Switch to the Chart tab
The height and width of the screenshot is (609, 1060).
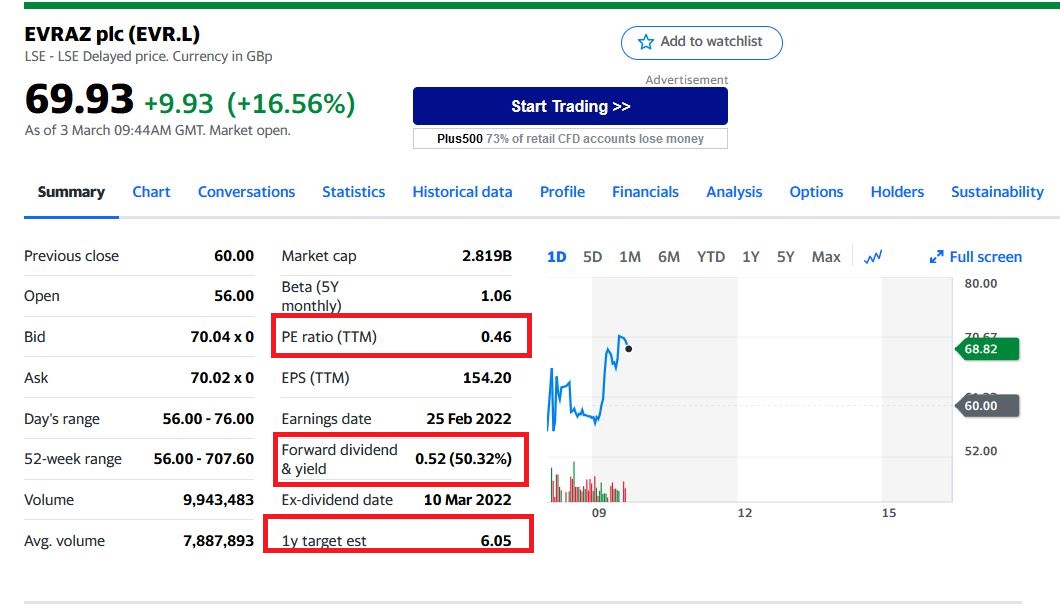coord(151,192)
